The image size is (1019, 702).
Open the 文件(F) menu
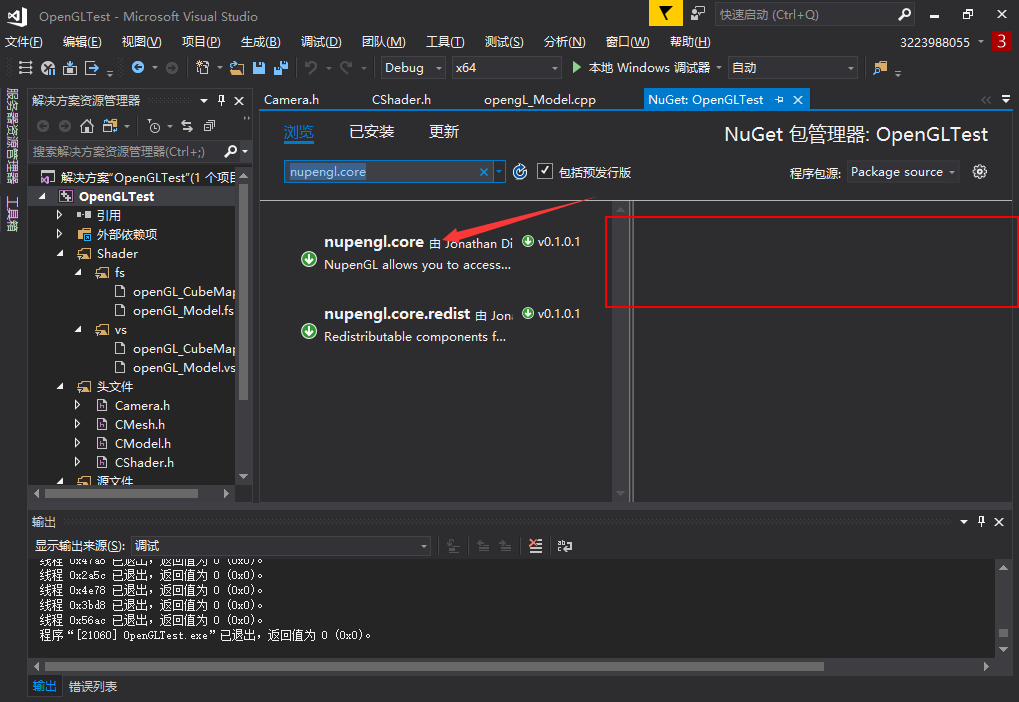coord(23,42)
